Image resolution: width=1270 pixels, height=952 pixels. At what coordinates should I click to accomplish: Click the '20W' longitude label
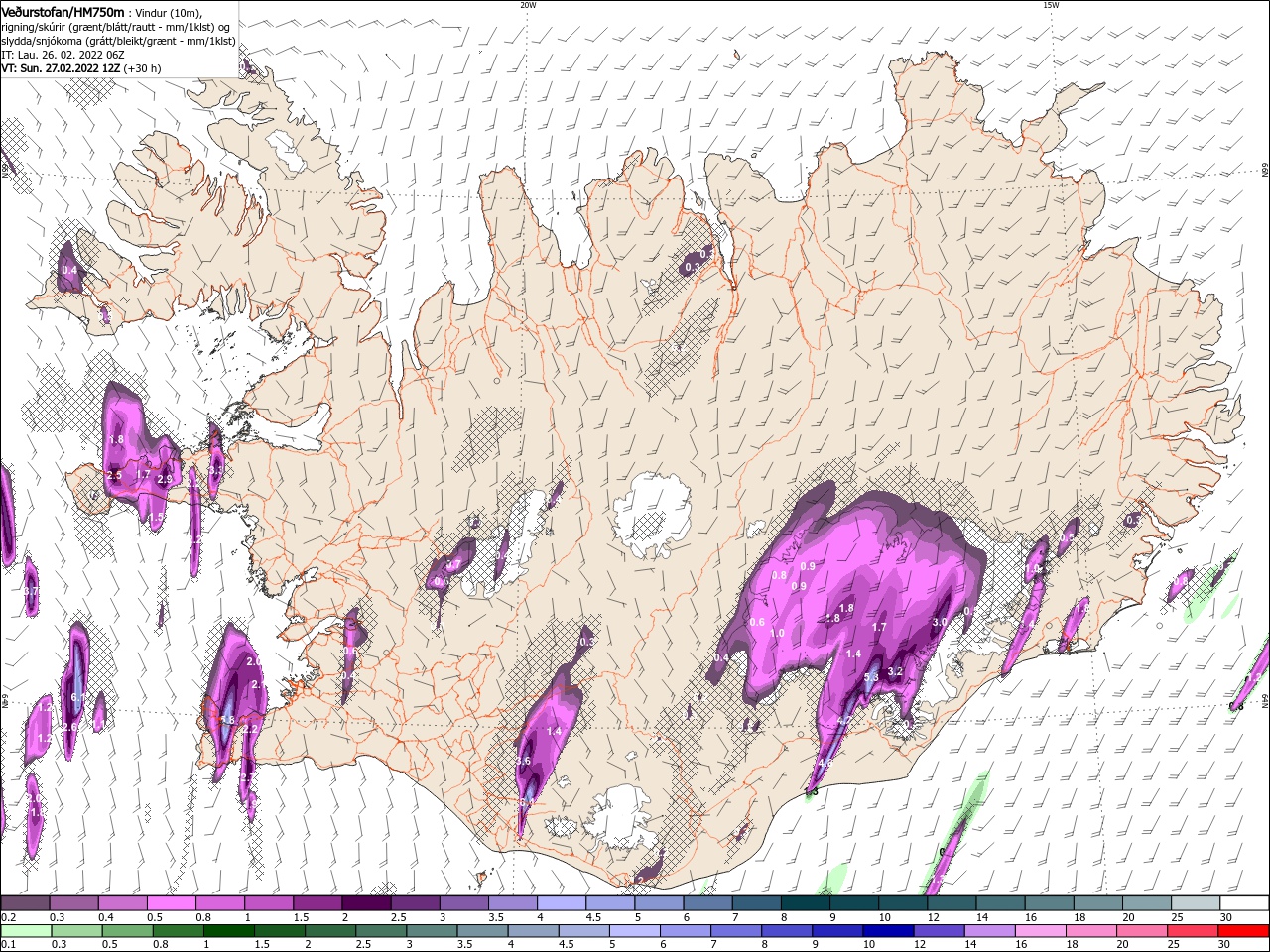pyautogui.click(x=528, y=5)
